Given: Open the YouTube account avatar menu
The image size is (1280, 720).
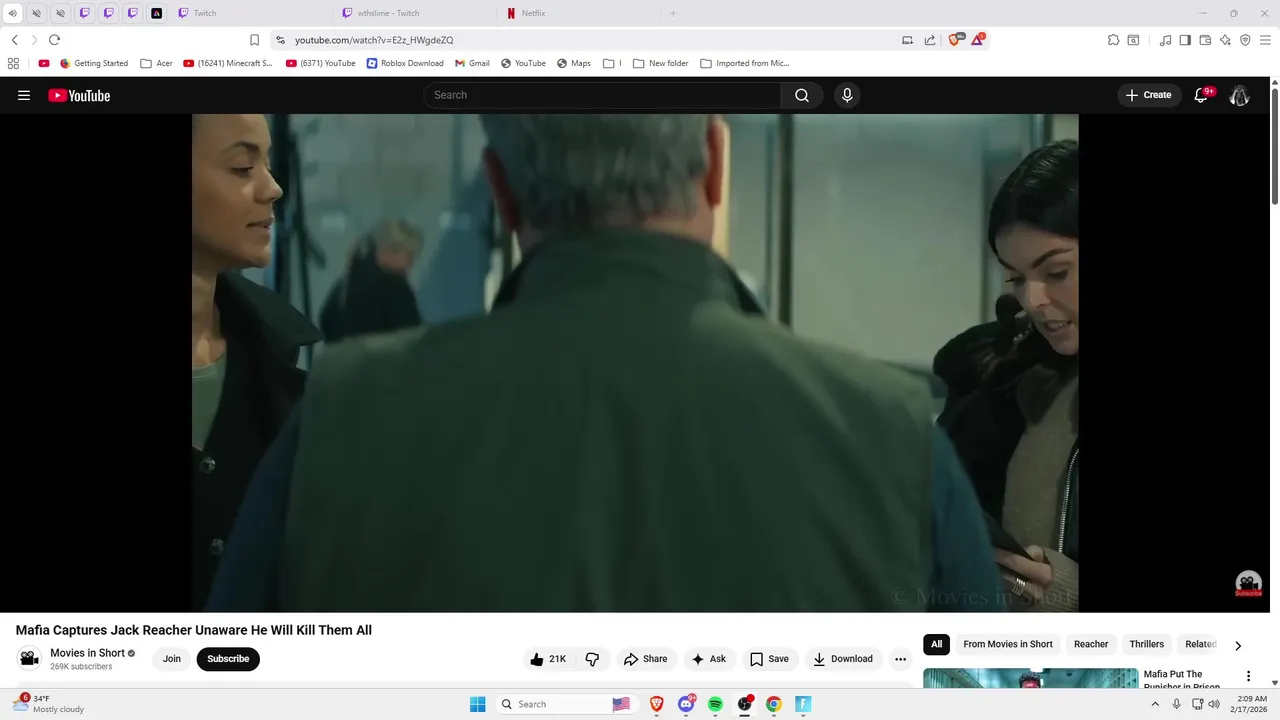Looking at the screenshot, I should [x=1239, y=95].
